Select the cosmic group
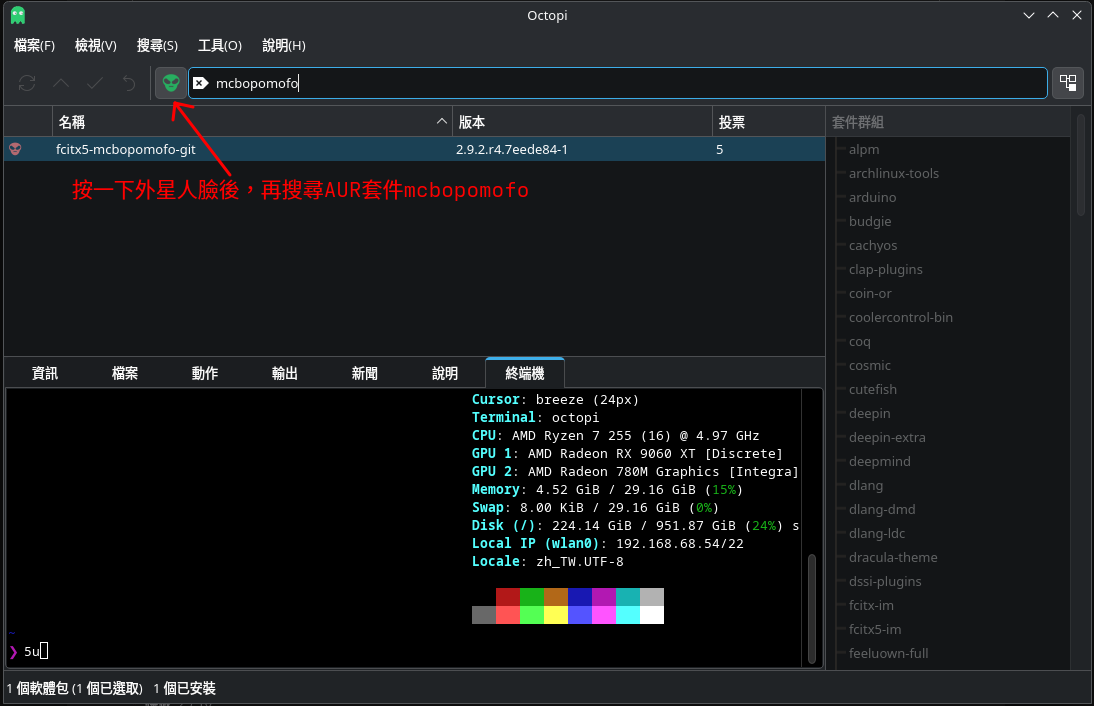 point(869,366)
